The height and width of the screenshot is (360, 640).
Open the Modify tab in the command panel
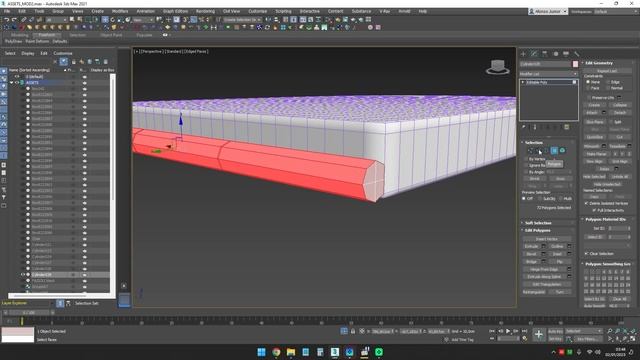[x=534, y=54]
